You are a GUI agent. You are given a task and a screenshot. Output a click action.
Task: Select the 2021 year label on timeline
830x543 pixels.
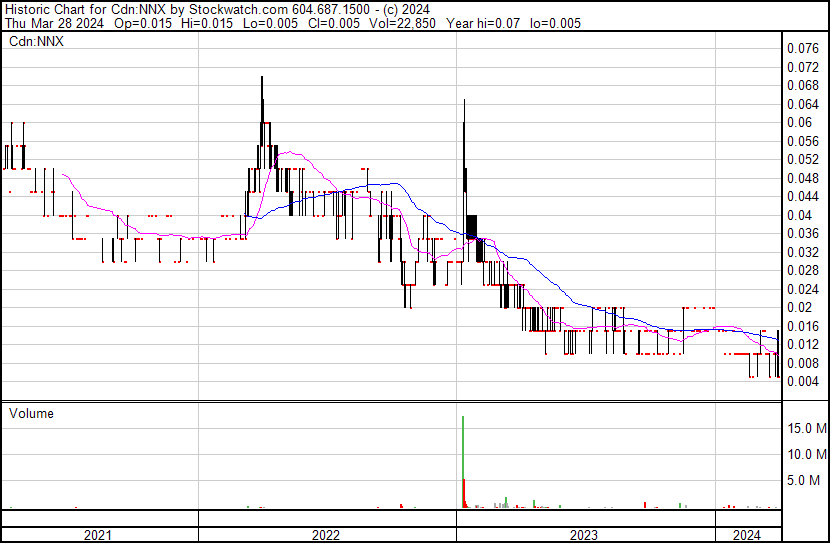click(x=97, y=535)
